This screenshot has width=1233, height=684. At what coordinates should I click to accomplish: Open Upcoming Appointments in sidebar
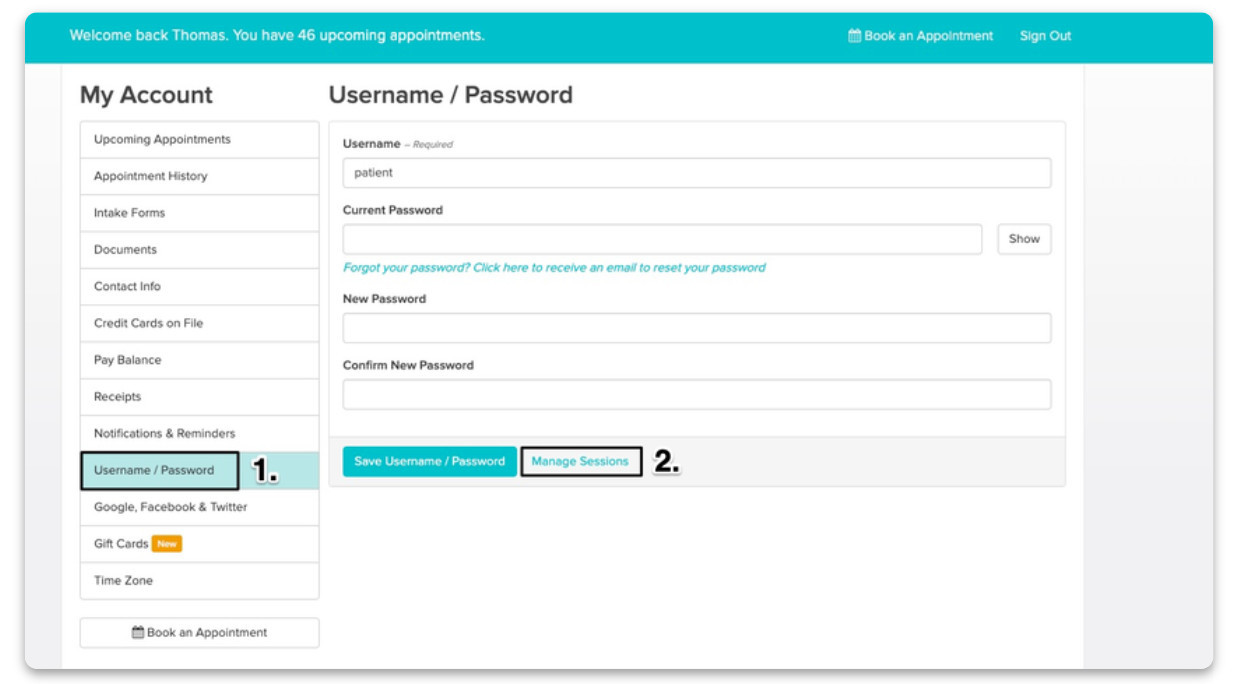(162, 140)
